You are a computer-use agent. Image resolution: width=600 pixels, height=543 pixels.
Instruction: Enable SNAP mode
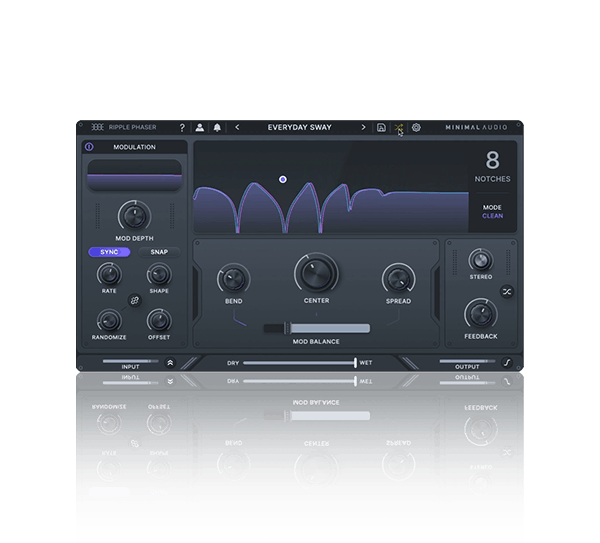point(159,252)
